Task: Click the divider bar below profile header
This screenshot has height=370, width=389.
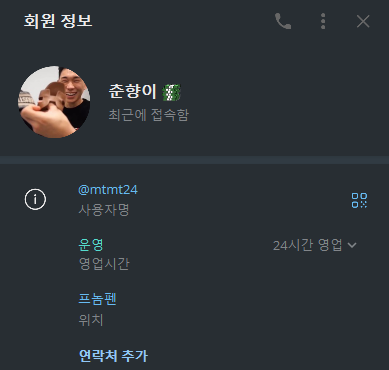Action: coord(194,160)
